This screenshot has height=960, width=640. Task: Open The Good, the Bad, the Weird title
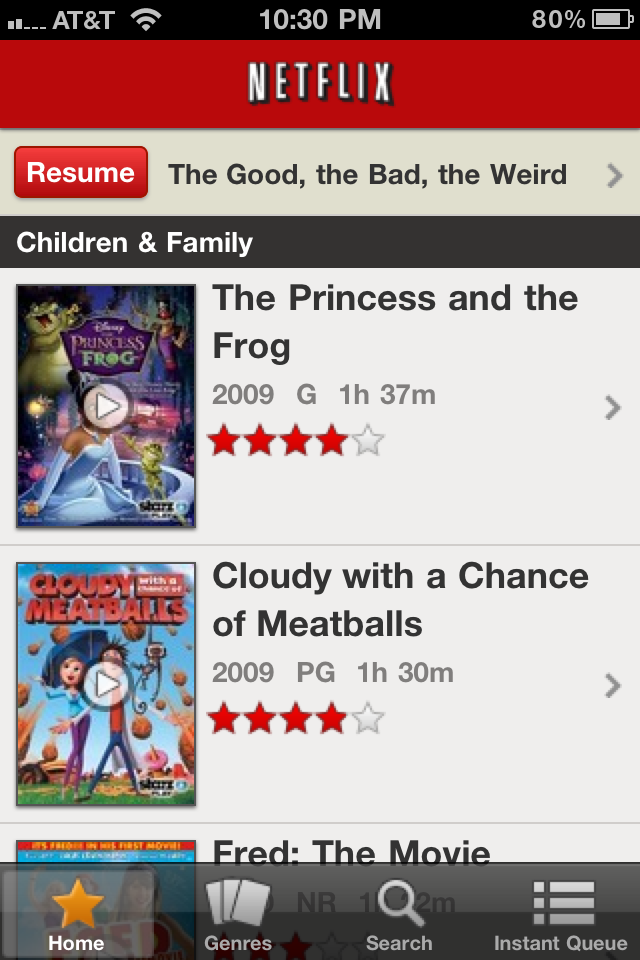pyautogui.click(x=367, y=175)
